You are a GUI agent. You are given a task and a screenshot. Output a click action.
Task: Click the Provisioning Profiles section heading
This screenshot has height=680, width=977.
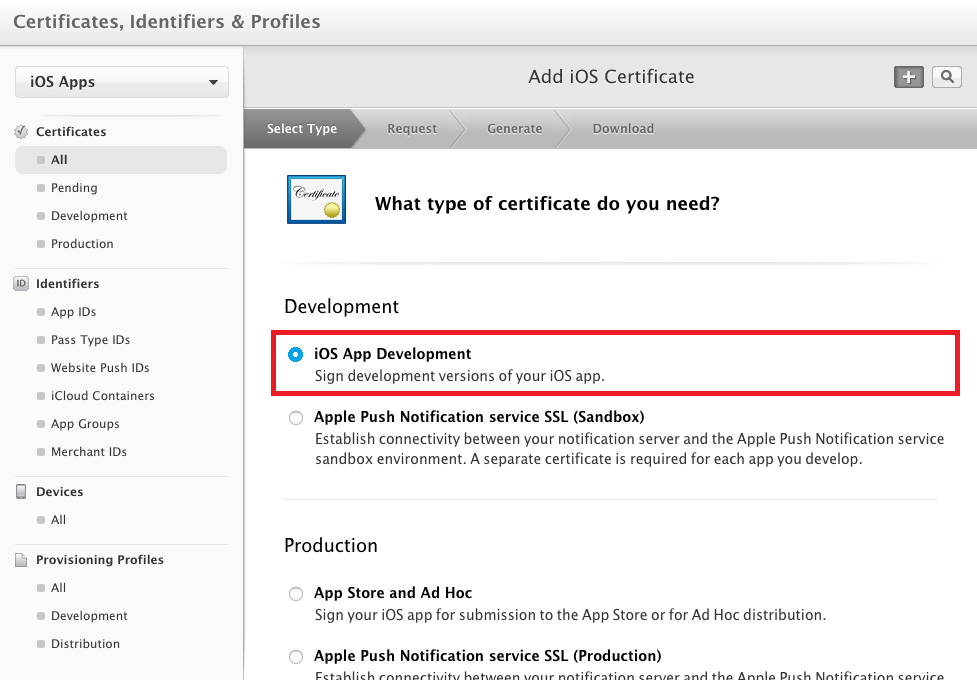[x=100, y=560]
